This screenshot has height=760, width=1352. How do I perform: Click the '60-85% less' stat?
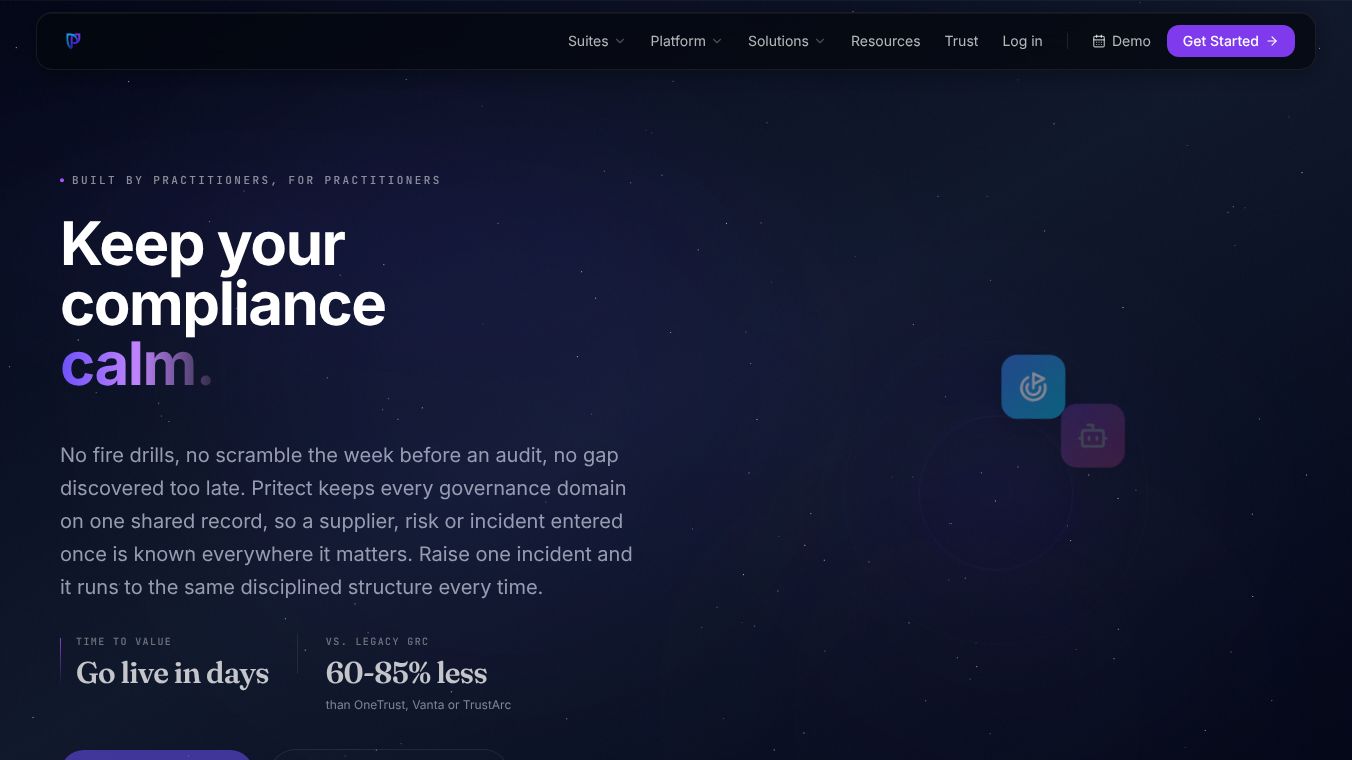[x=406, y=673]
